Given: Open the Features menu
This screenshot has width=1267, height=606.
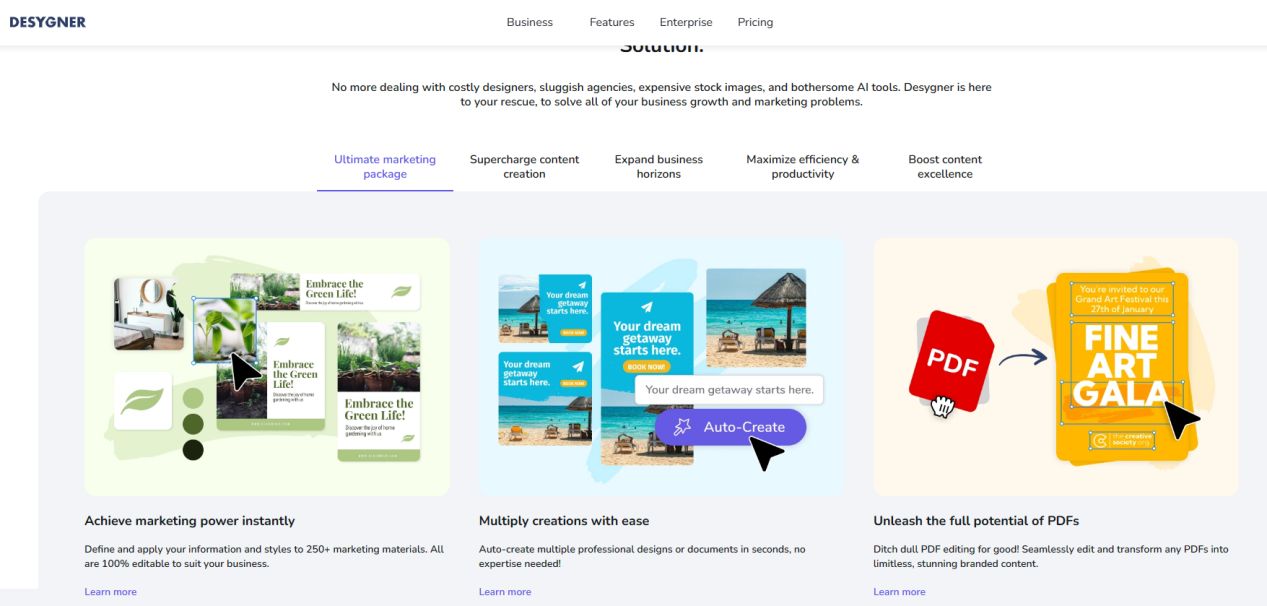Looking at the screenshot, I should click(x=612, y=22).
